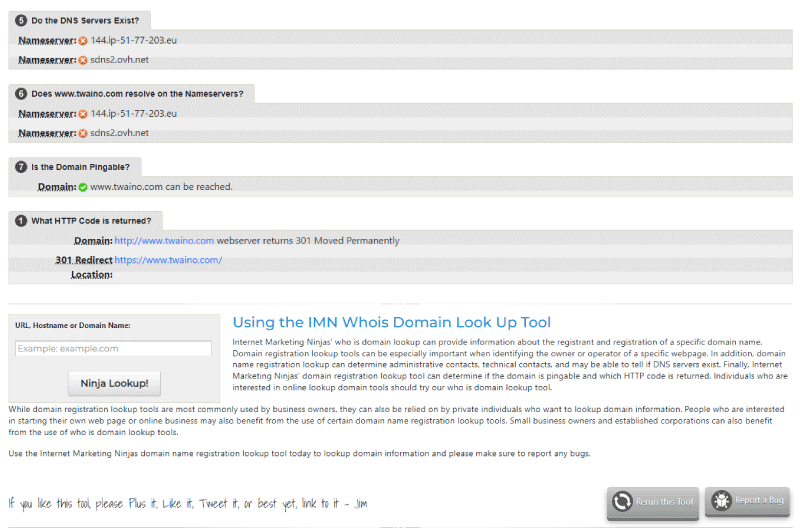Viewport: 800px width, 530px height.
Task: Click 'webserver returns 301 Moved Permanently' text
Action: [x=308, y=241]
